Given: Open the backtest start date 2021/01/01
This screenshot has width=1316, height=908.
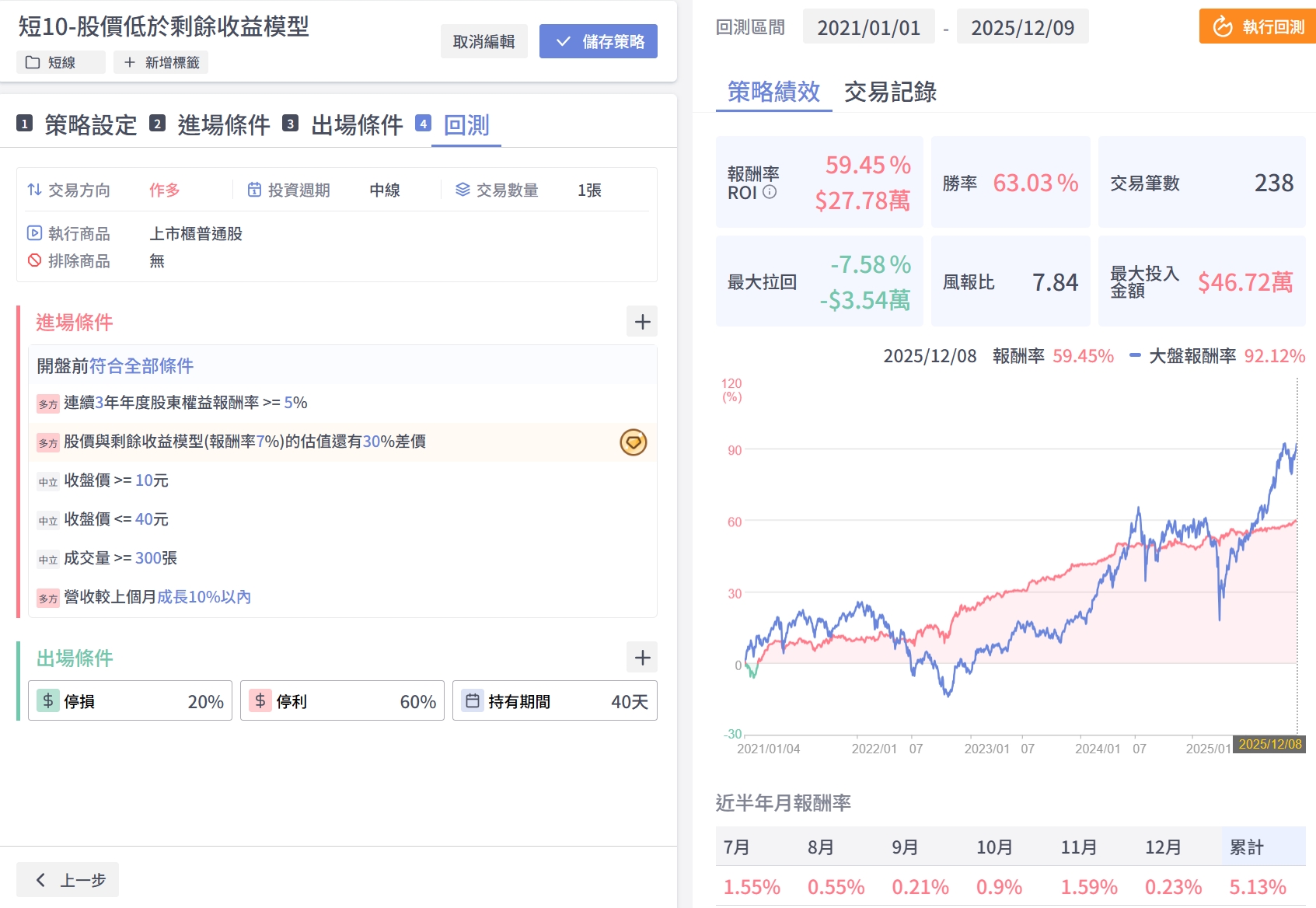Looking at the screenshot, I should [868, 28].
